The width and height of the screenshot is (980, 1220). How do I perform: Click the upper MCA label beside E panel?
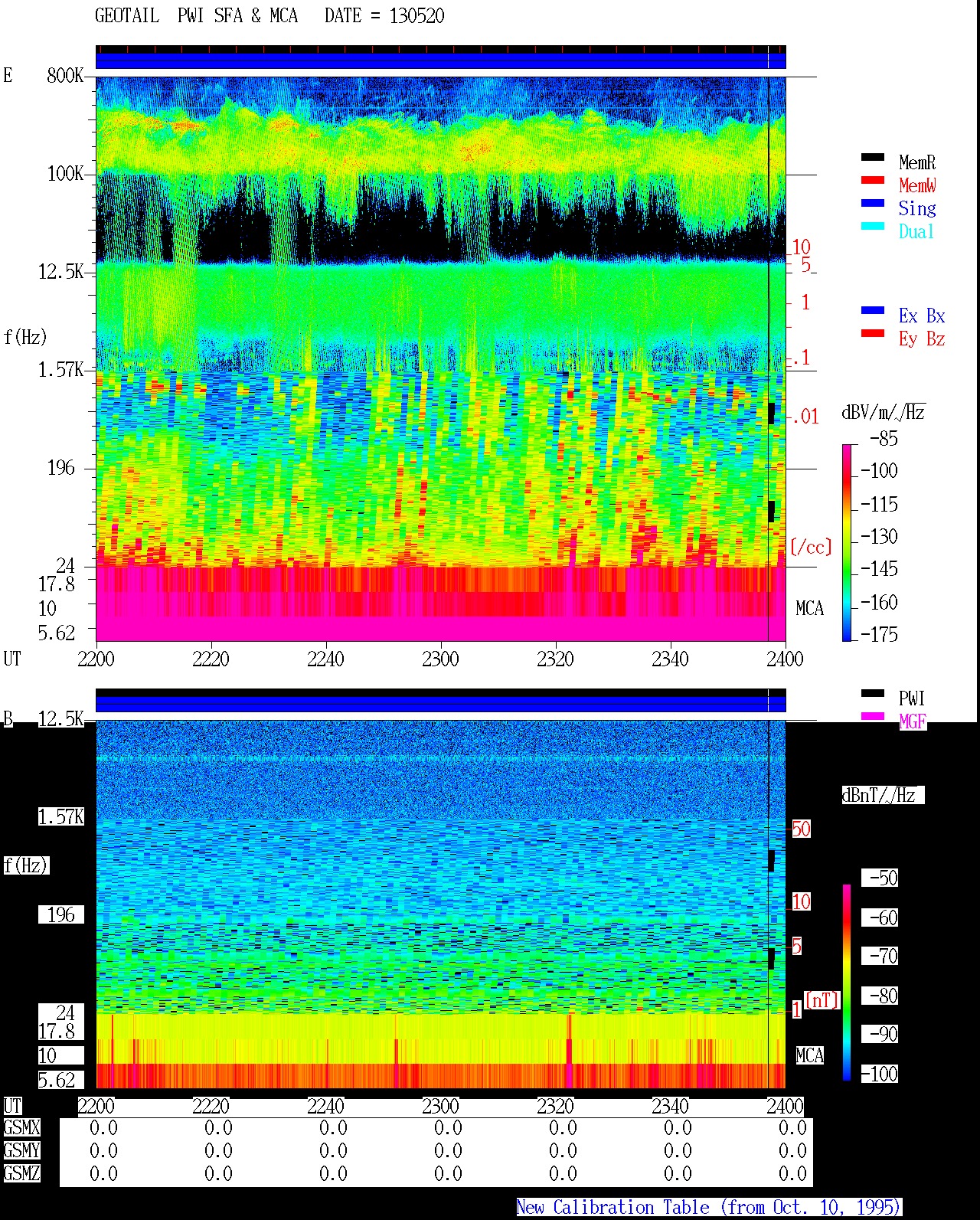(x=809, y=609)
